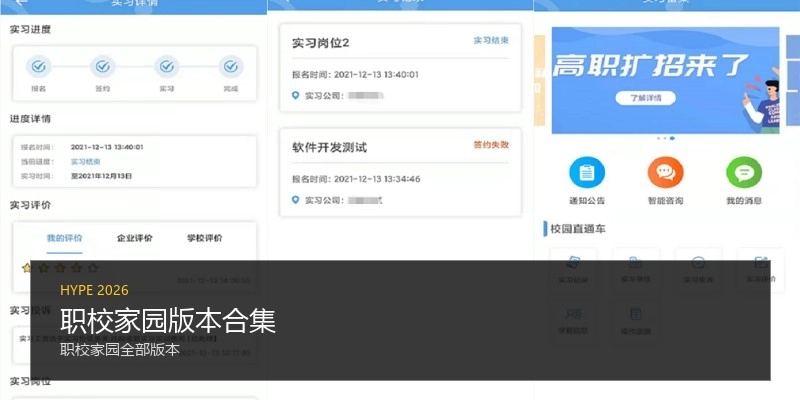This screenshot has height=400, width=800.
Task: Tap the back arrow in top-left header
Action: pyautogui.click(x=22, y=3)
